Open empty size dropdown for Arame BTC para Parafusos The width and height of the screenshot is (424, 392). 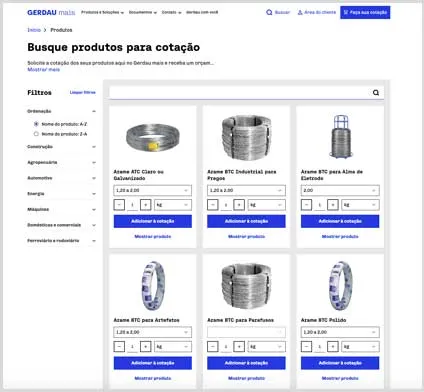pos(246,332)
